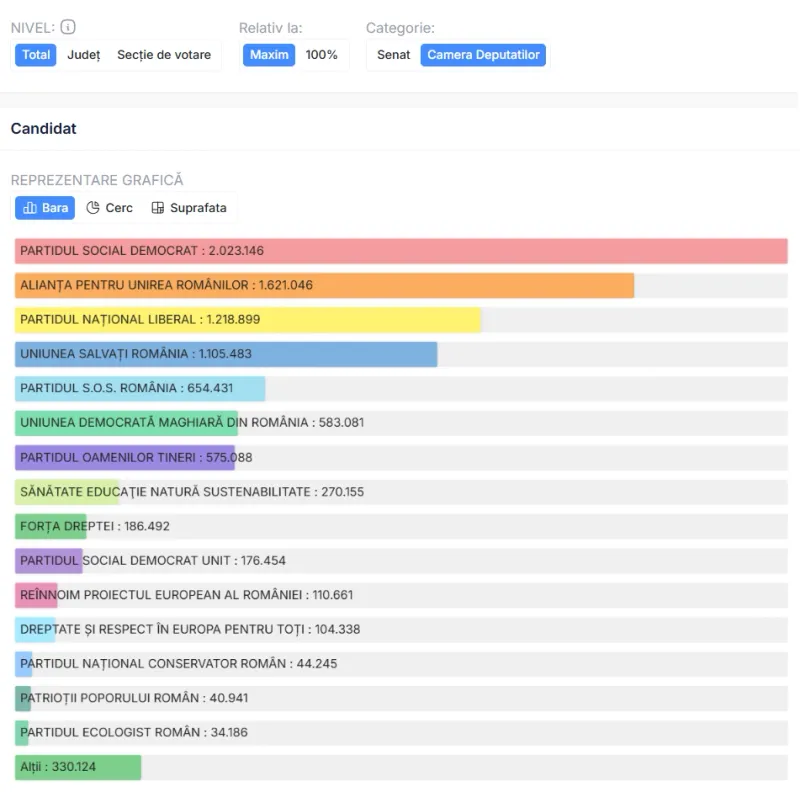This screenshot has width=800, height=792.
Task: Click Alianța pentru Unirea Românilor bar
Action: pyautogui.click(x=324, y=285)
